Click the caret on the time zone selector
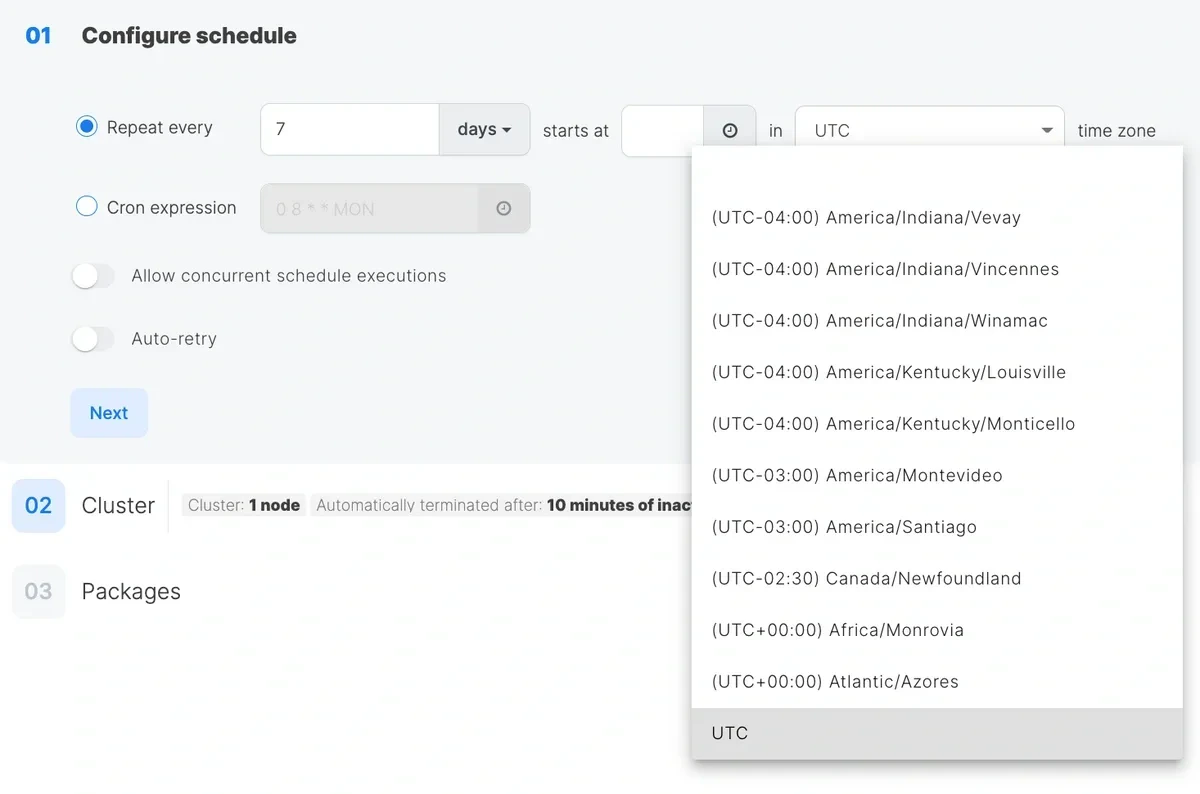 [x=1047, y=128]
